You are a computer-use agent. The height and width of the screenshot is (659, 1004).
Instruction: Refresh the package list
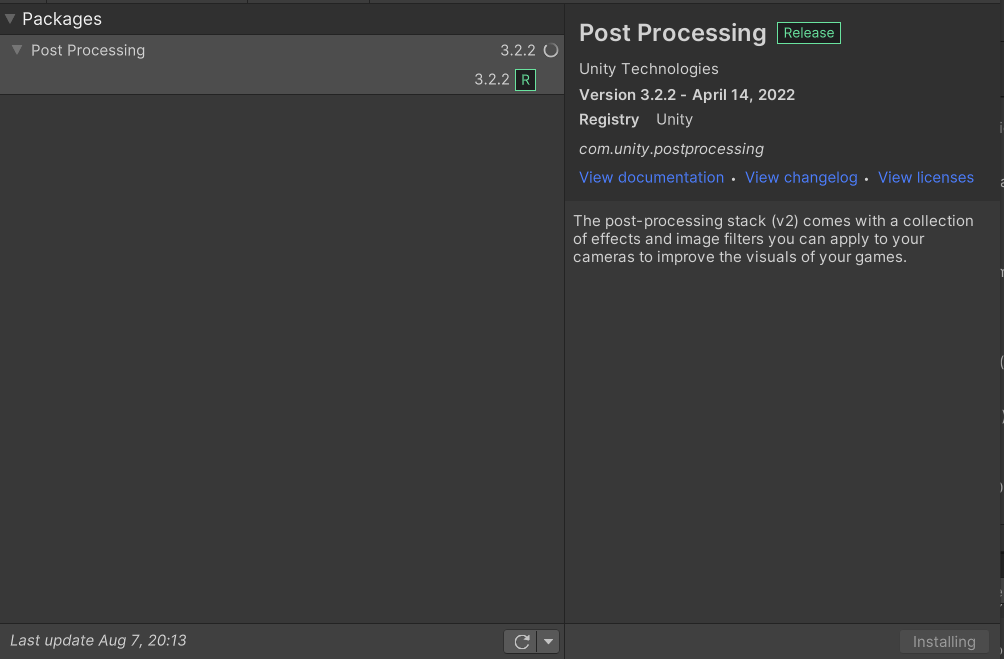click(x=521, y=641)
